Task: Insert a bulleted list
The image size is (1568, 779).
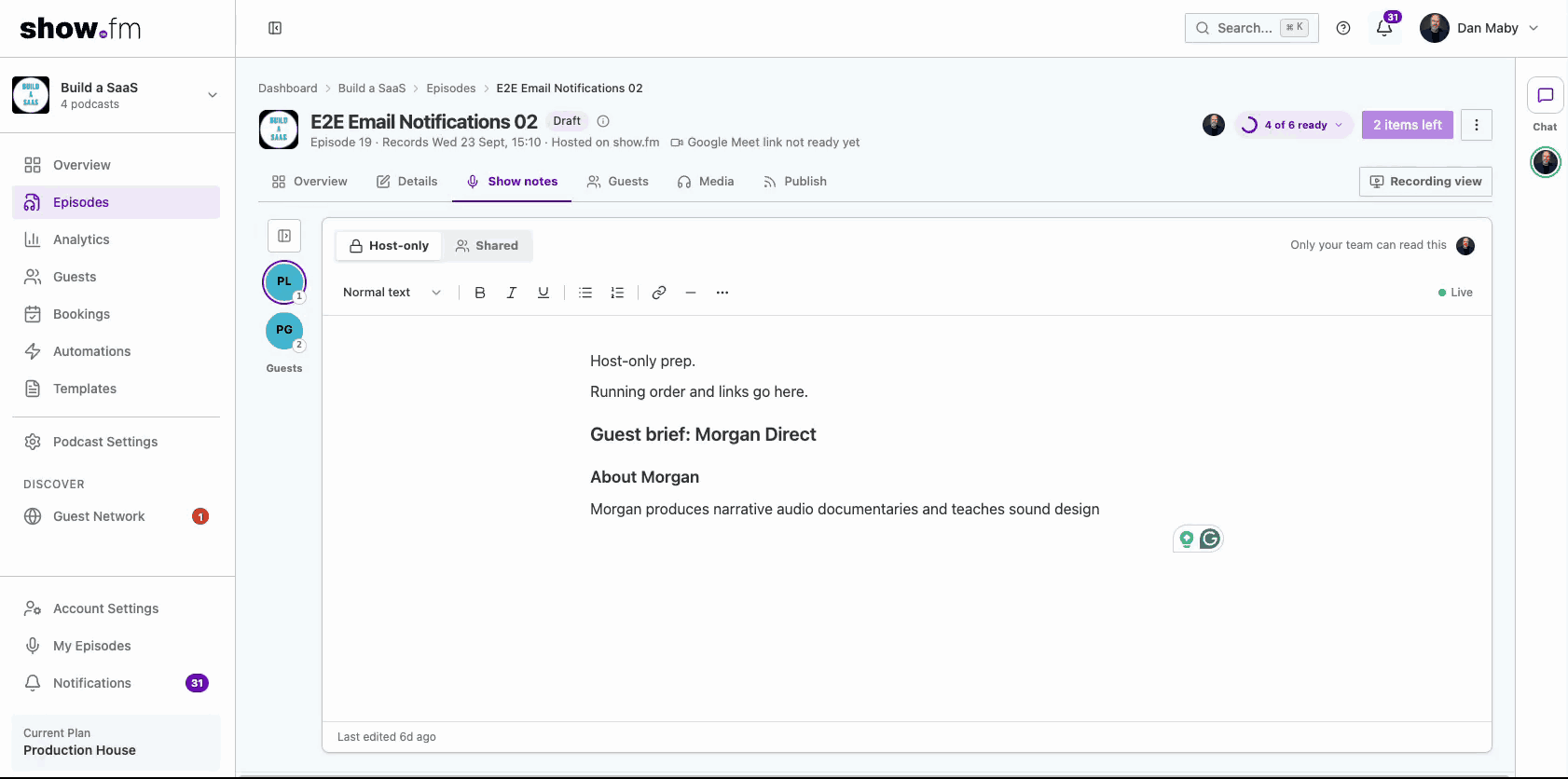Action: tap(585, 293)
